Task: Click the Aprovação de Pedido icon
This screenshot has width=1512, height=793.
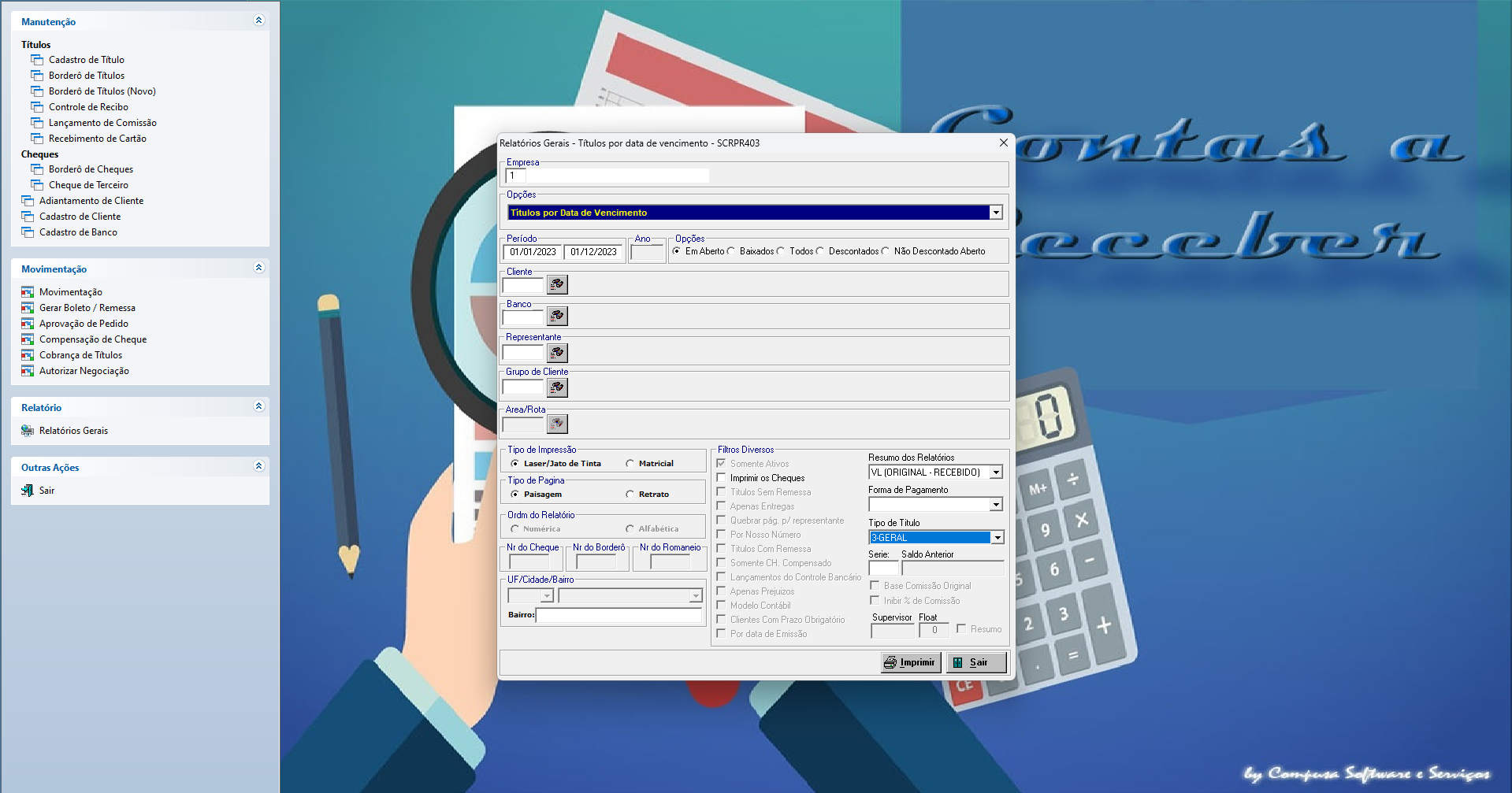Action: (x=28, y=324)
